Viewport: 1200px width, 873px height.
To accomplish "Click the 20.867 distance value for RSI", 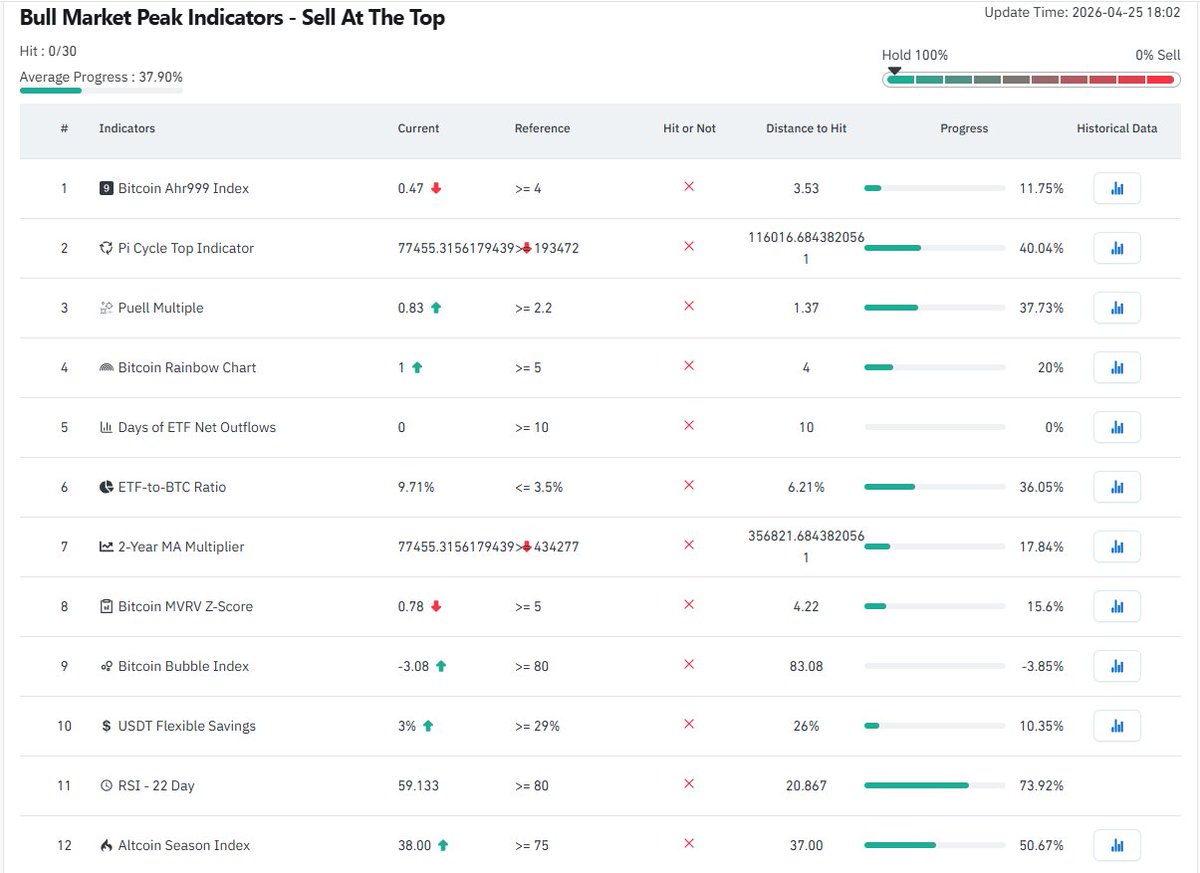I will [806, 786].
